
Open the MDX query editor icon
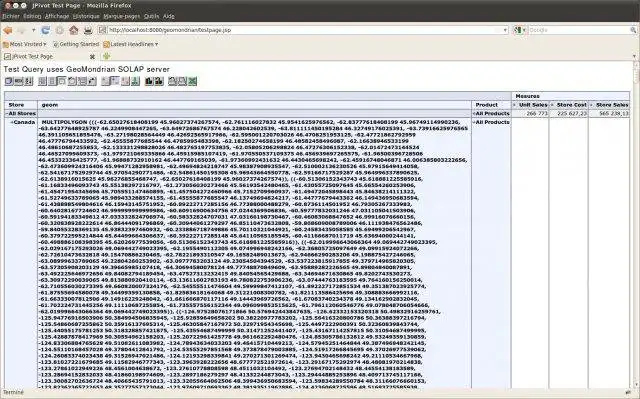pyautogui.click(x=19, y=81)
